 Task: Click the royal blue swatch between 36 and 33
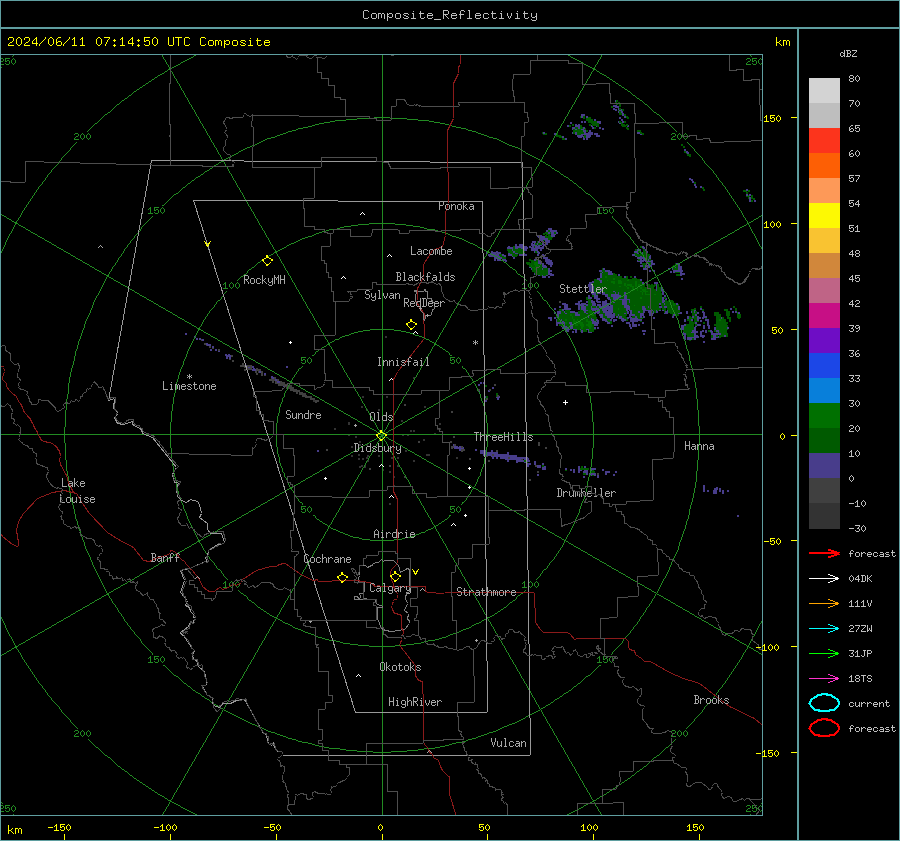(824, 365)
